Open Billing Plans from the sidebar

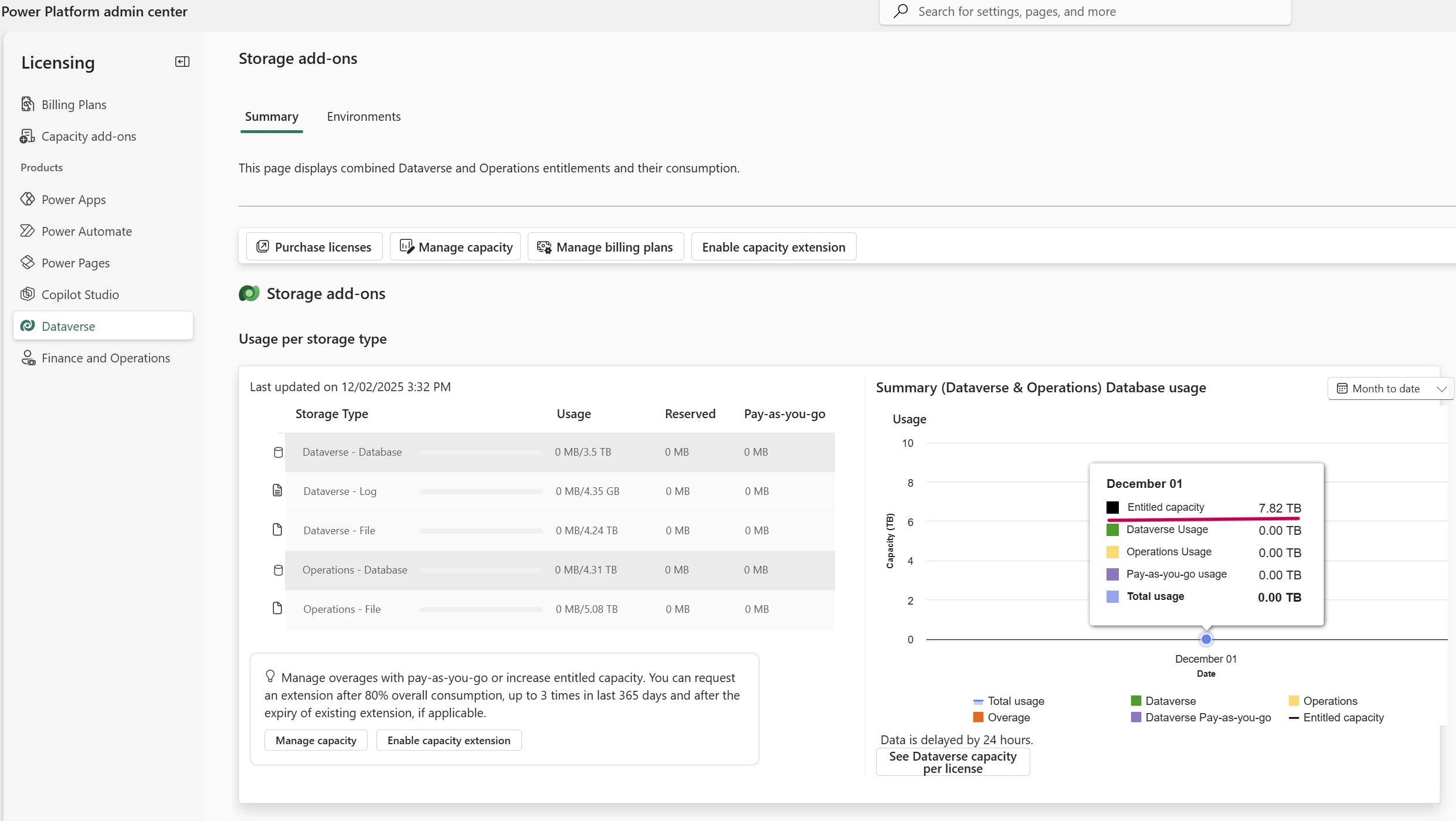pos(74,104)
